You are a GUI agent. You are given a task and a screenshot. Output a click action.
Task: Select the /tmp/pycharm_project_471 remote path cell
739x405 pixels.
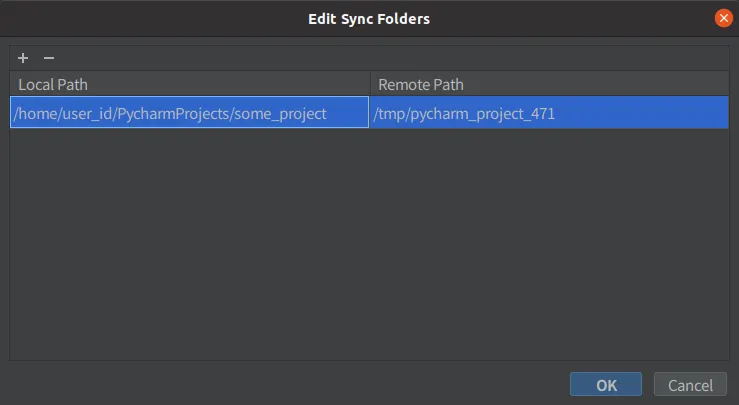point(464,114)
